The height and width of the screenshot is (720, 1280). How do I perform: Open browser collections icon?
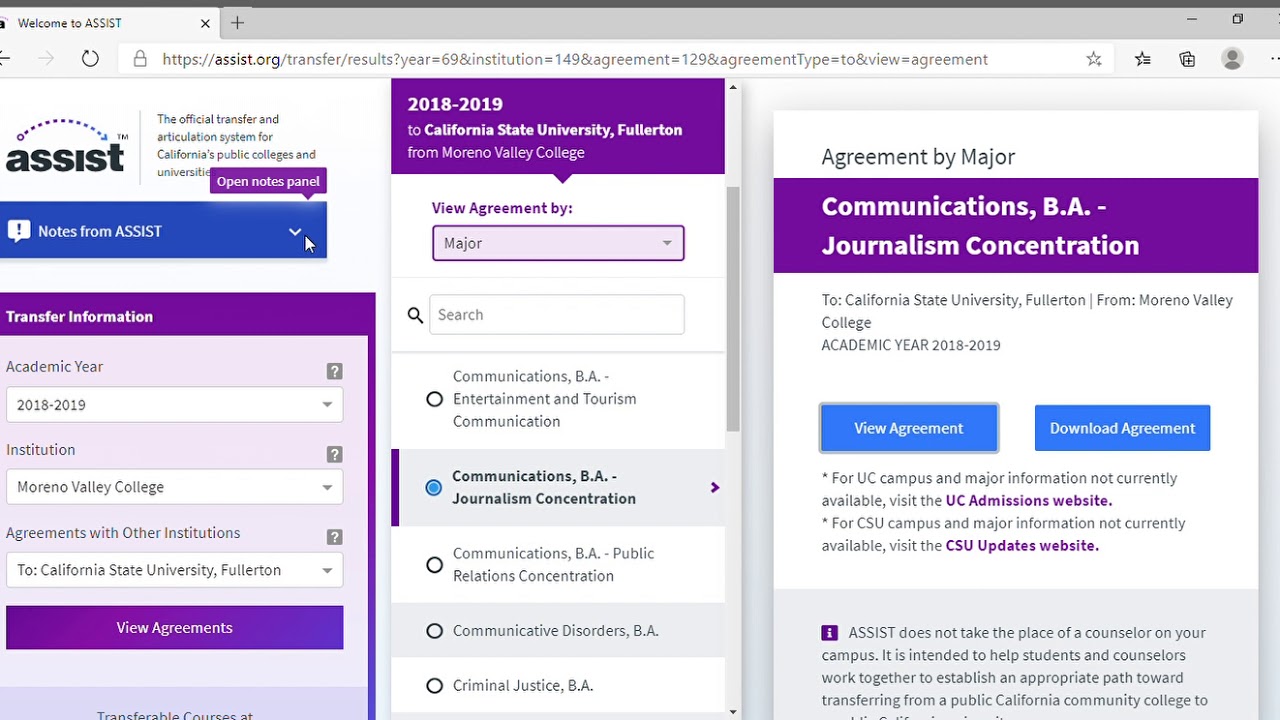tap(1187, 59)
